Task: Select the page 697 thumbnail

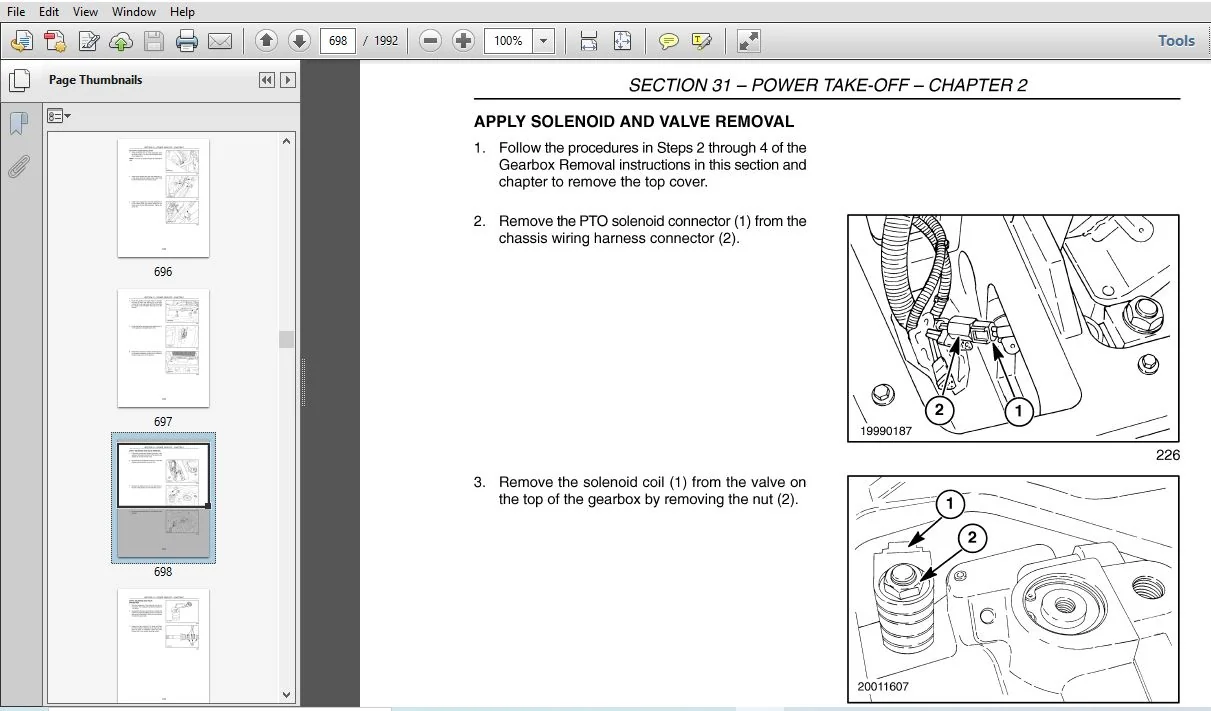Action: (163, 348)
